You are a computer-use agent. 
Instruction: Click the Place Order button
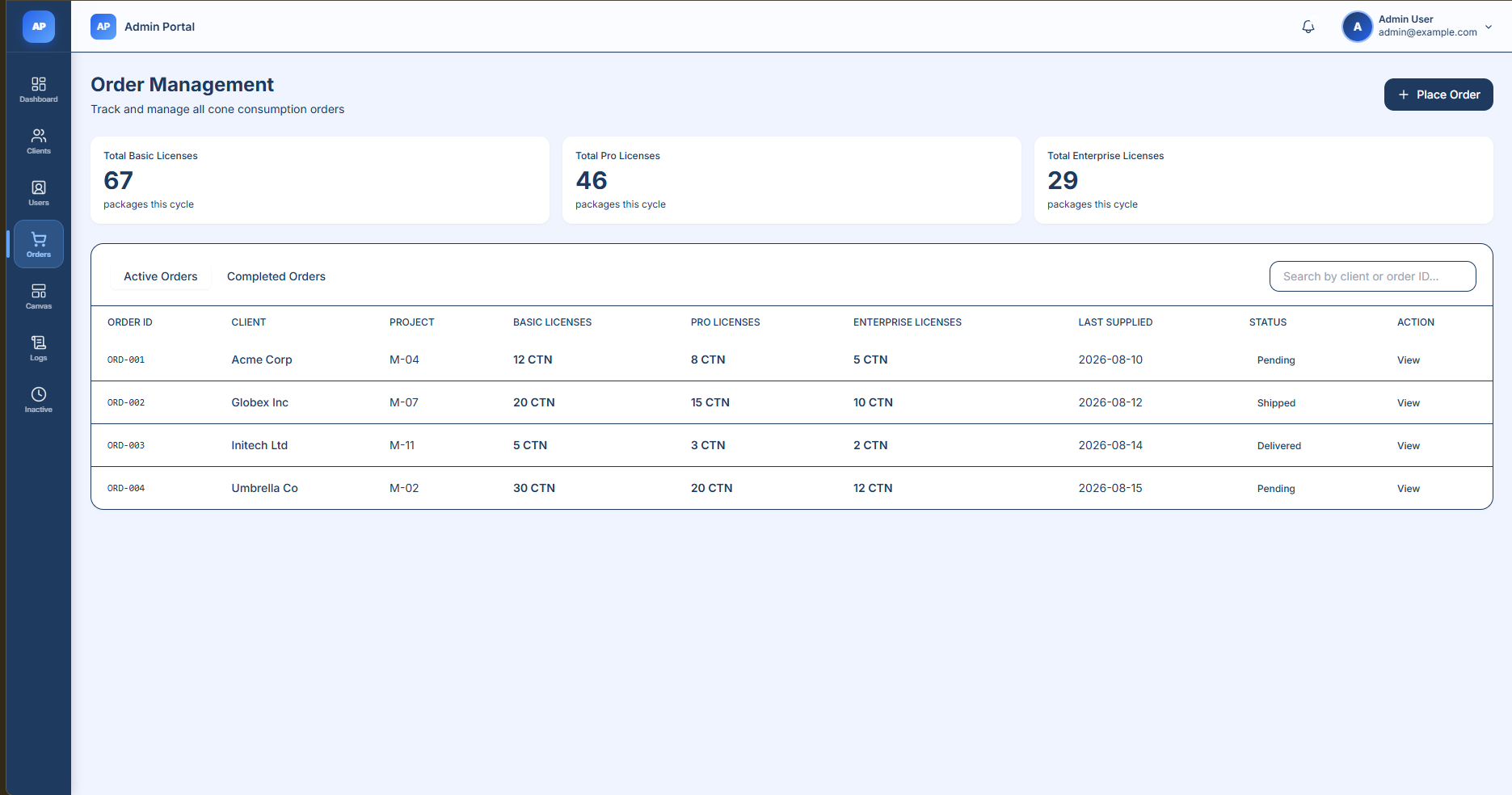[x=1438, y=95]
